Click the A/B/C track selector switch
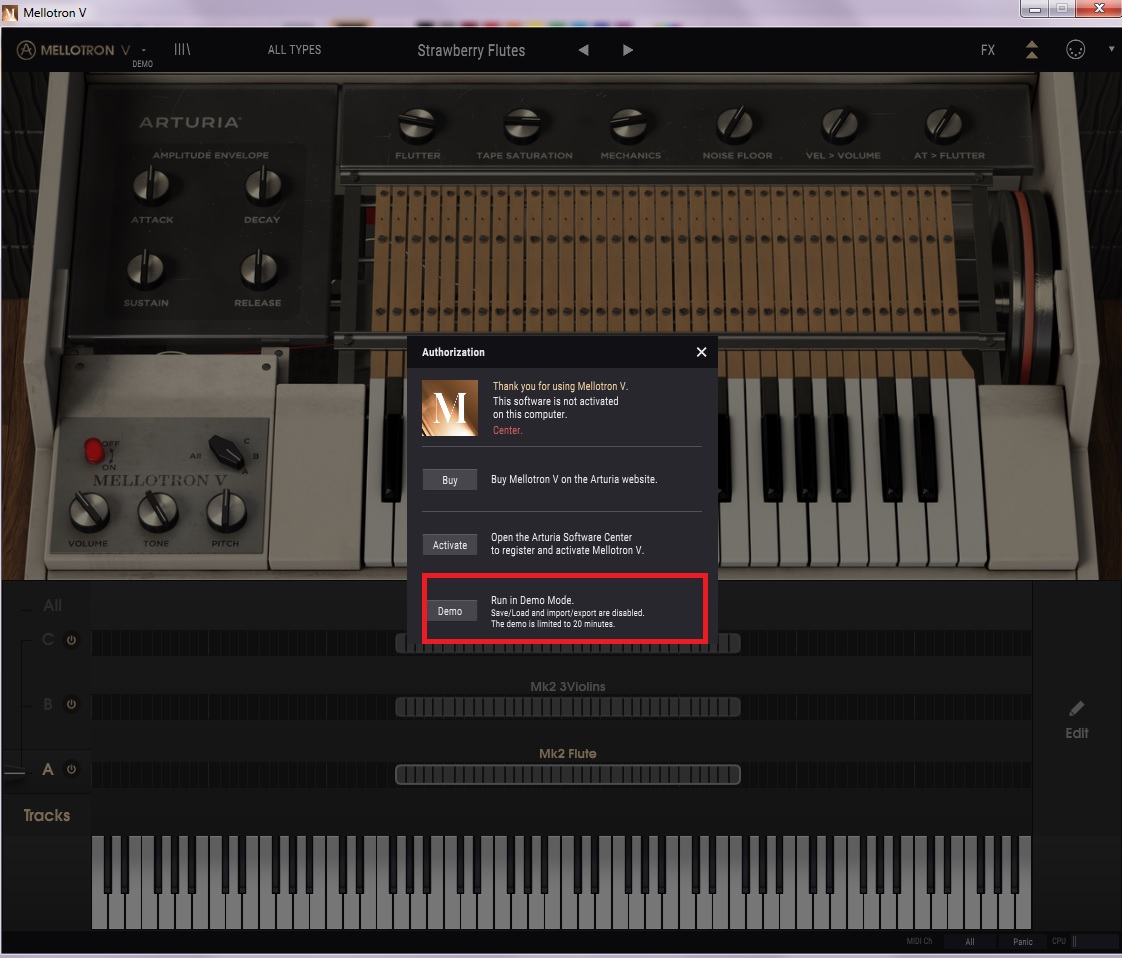Image resolution: width=1122 pixels, height=958 pixels. (226, 451)
